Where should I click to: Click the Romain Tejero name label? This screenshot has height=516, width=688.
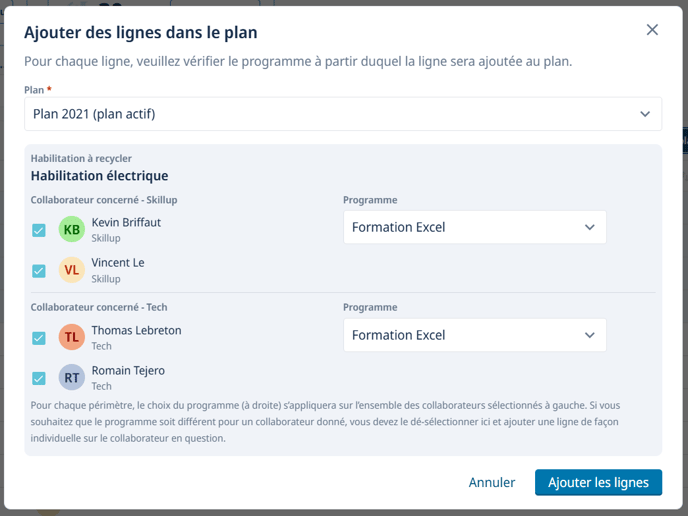[x=128, y=370]
